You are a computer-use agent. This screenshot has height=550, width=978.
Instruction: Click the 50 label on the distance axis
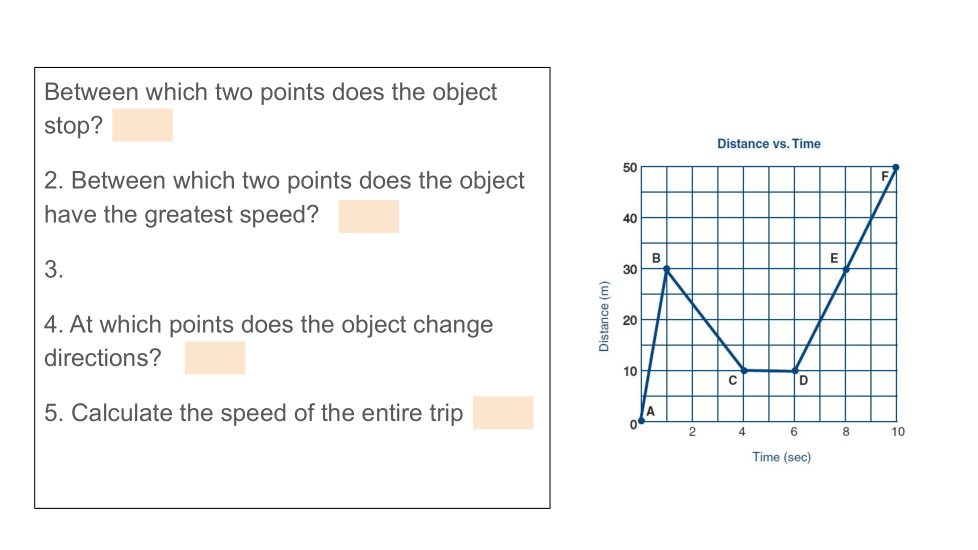628,167
